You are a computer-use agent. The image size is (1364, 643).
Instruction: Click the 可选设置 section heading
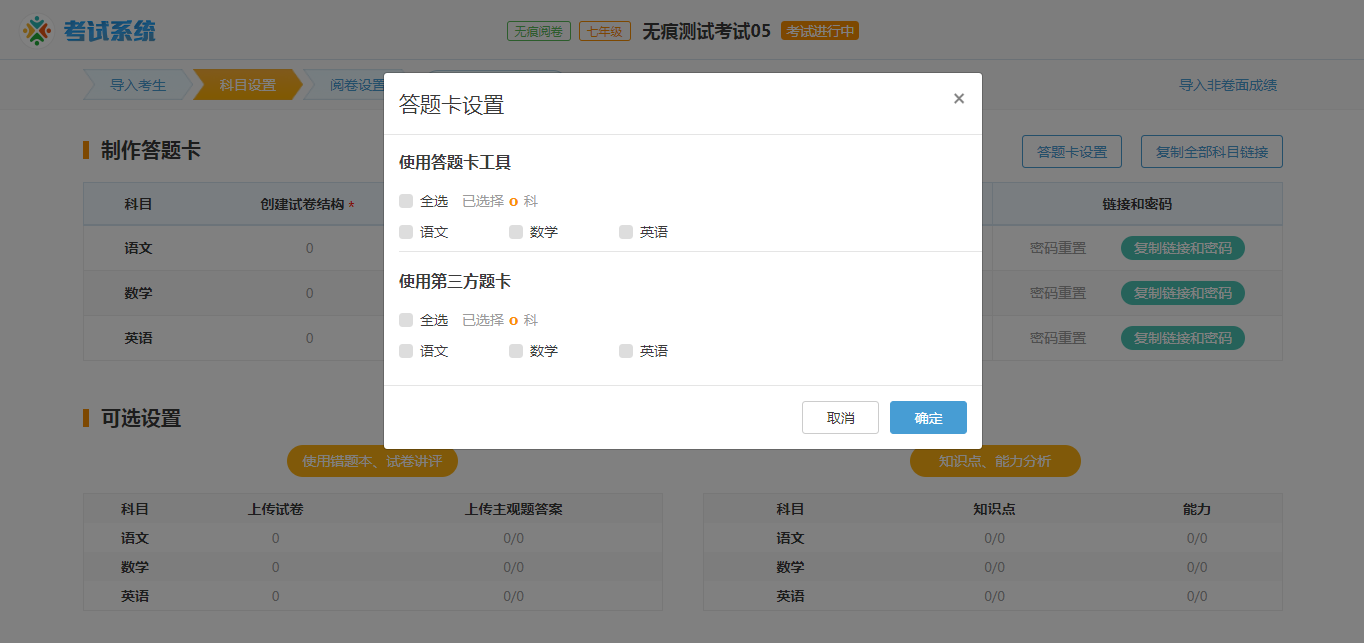point(141,419)
